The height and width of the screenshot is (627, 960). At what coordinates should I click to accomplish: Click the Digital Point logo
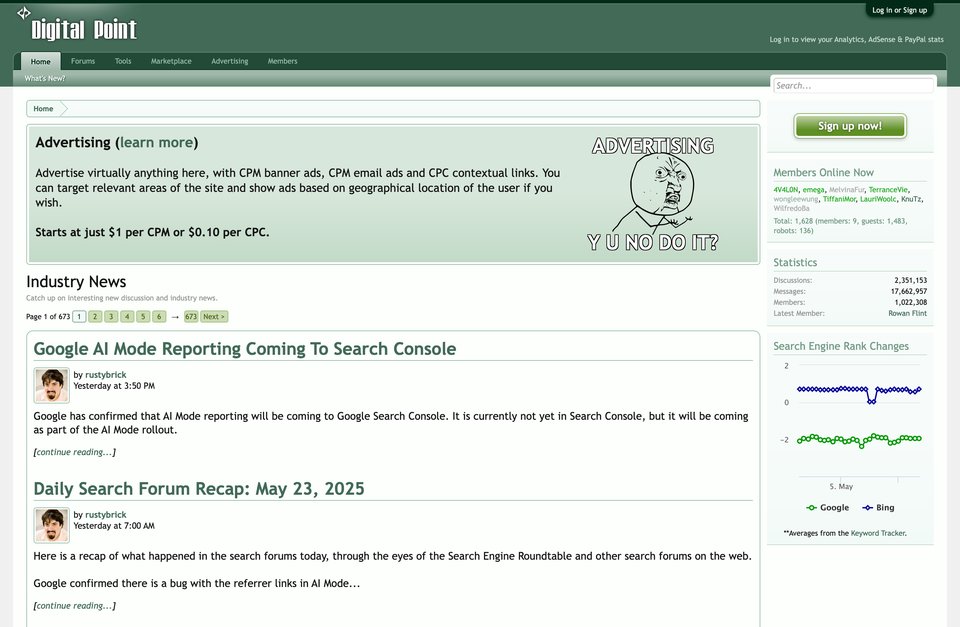pyautogui.click(x=77, y=24)
